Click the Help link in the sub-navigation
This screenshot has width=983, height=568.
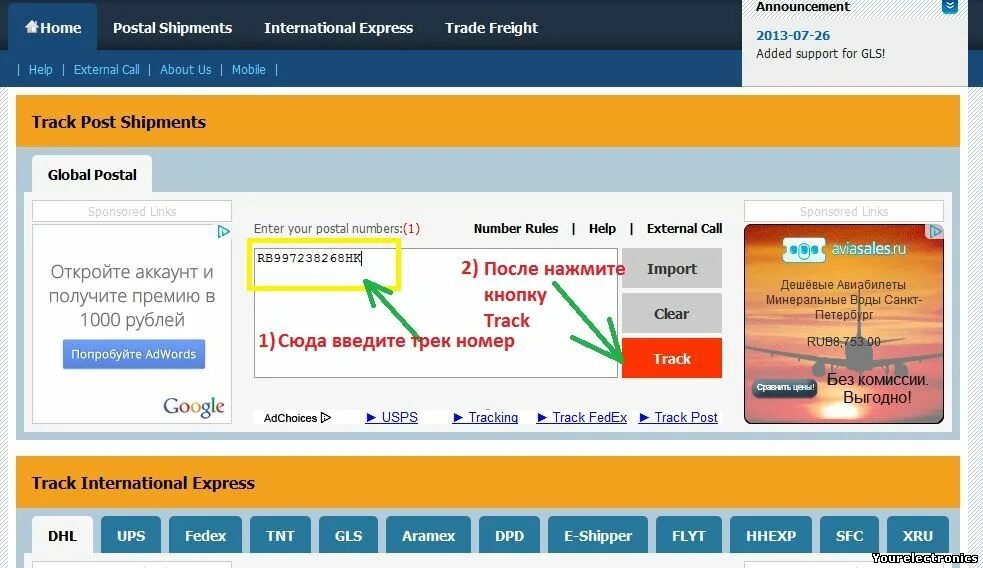click(x=41, y=70)
